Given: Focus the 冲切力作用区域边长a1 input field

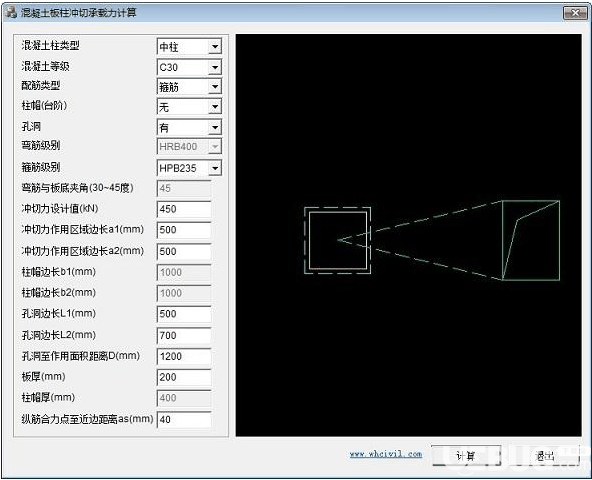Looking at the screenshot, I should coord(184,230).
